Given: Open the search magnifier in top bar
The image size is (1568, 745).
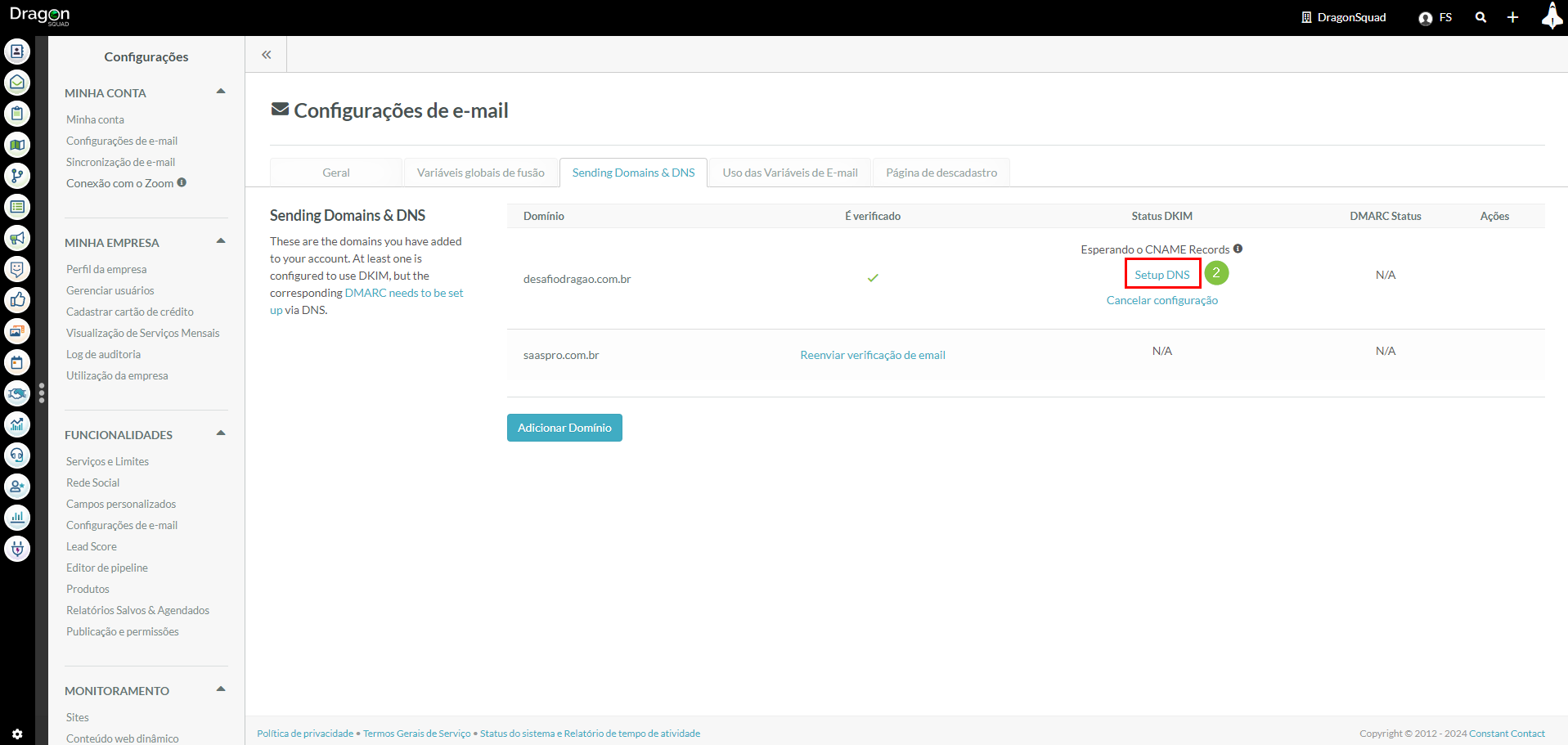Looking at the screenshot, I should (1480, 17).
